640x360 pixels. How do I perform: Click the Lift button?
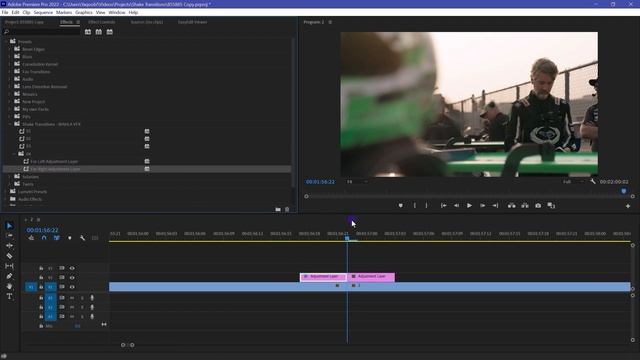click(511, 206)
